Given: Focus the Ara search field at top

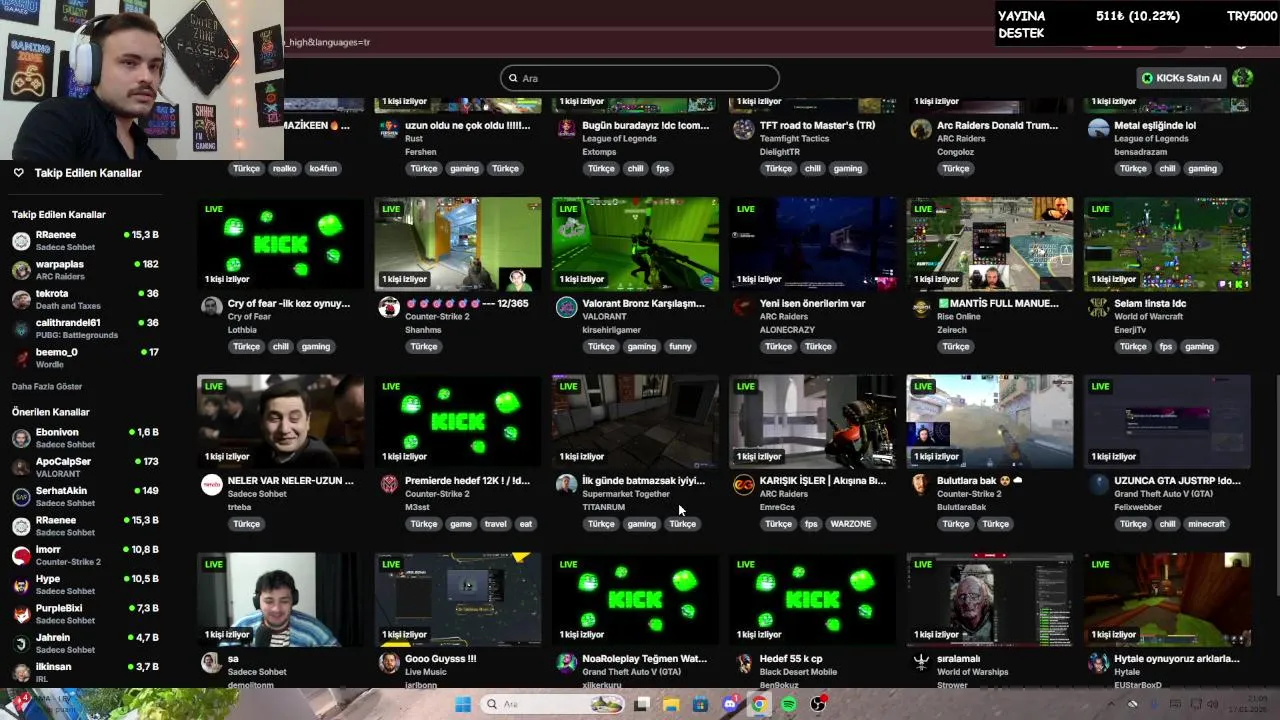Looking at the screenshot, I should 640,78.
